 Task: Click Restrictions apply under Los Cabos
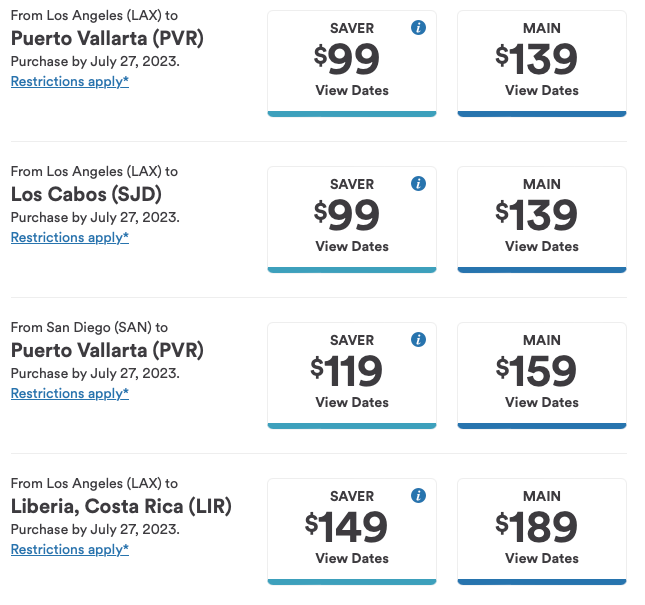tap(70, 237)
